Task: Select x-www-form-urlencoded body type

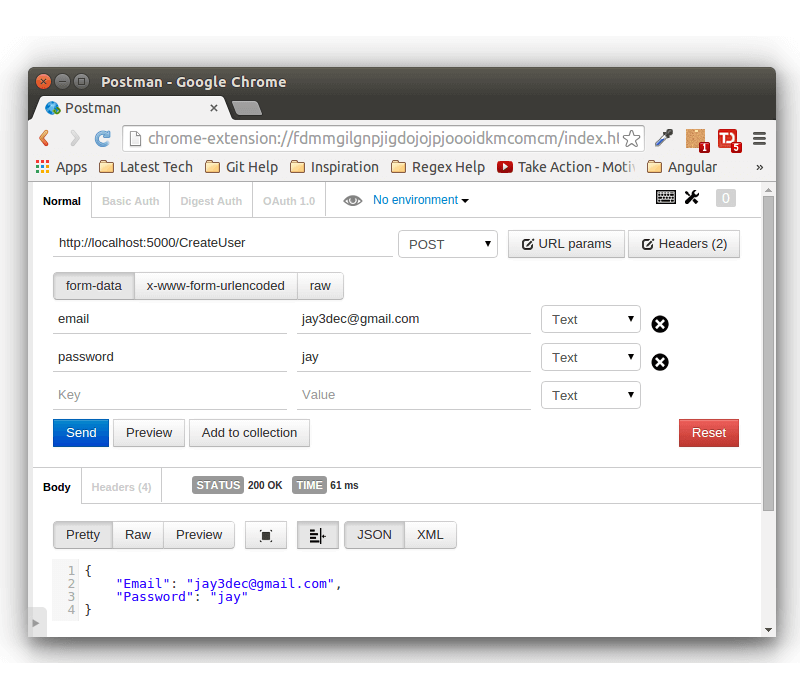Action: pos(215,286)
